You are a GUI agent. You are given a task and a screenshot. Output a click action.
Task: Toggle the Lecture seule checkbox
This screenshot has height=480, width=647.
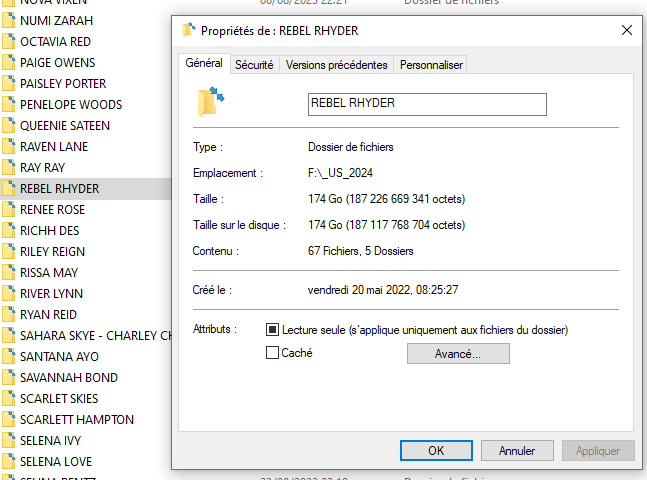click(x=272, y=329)
